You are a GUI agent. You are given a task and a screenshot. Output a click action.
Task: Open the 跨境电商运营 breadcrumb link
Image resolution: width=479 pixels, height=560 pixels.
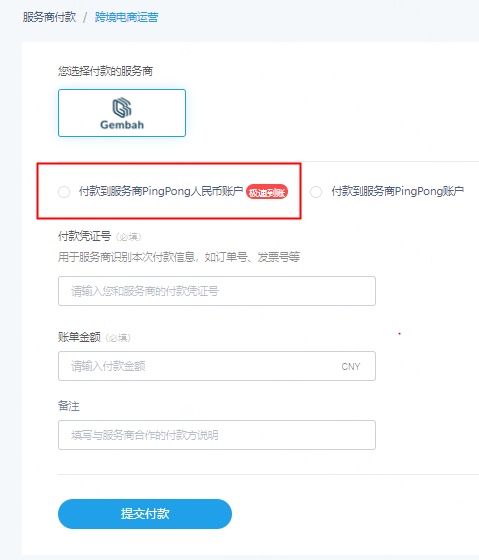pyautogui.click(x=126, y=17)
